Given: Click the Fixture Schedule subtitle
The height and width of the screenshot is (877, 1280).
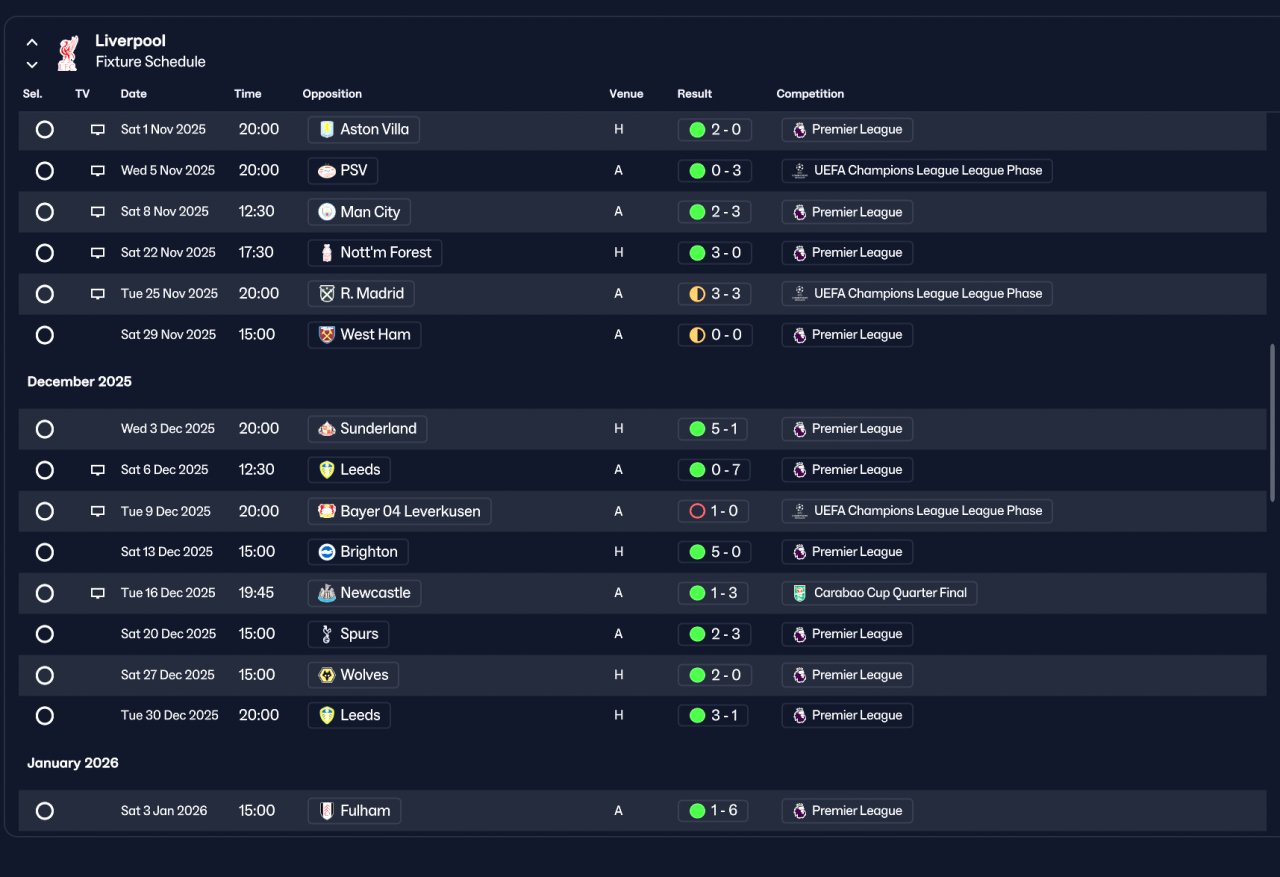Looking at the screenshot, I should pos(150,62).
